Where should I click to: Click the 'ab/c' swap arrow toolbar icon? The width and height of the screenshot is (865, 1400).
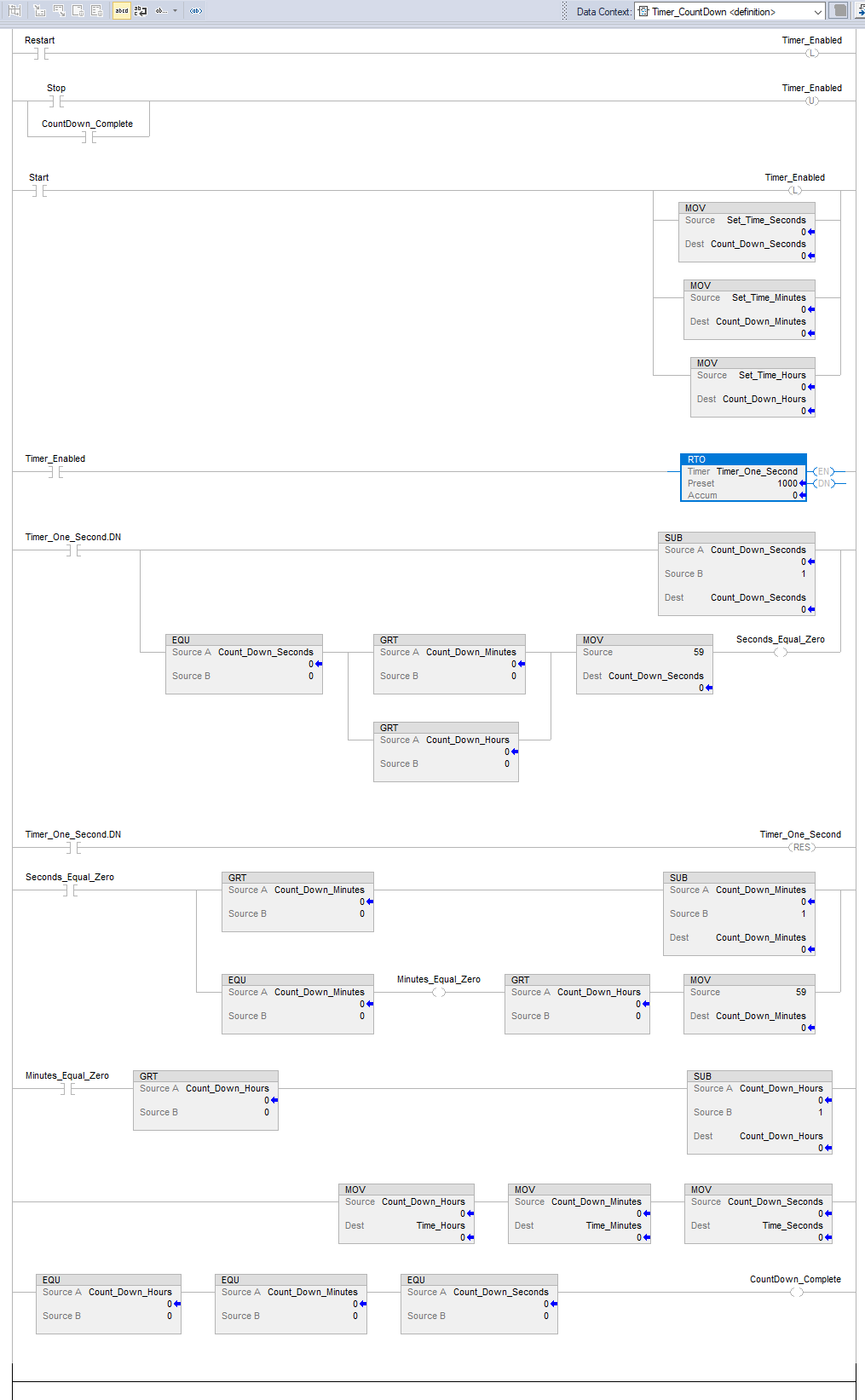(x=141, y=11)
